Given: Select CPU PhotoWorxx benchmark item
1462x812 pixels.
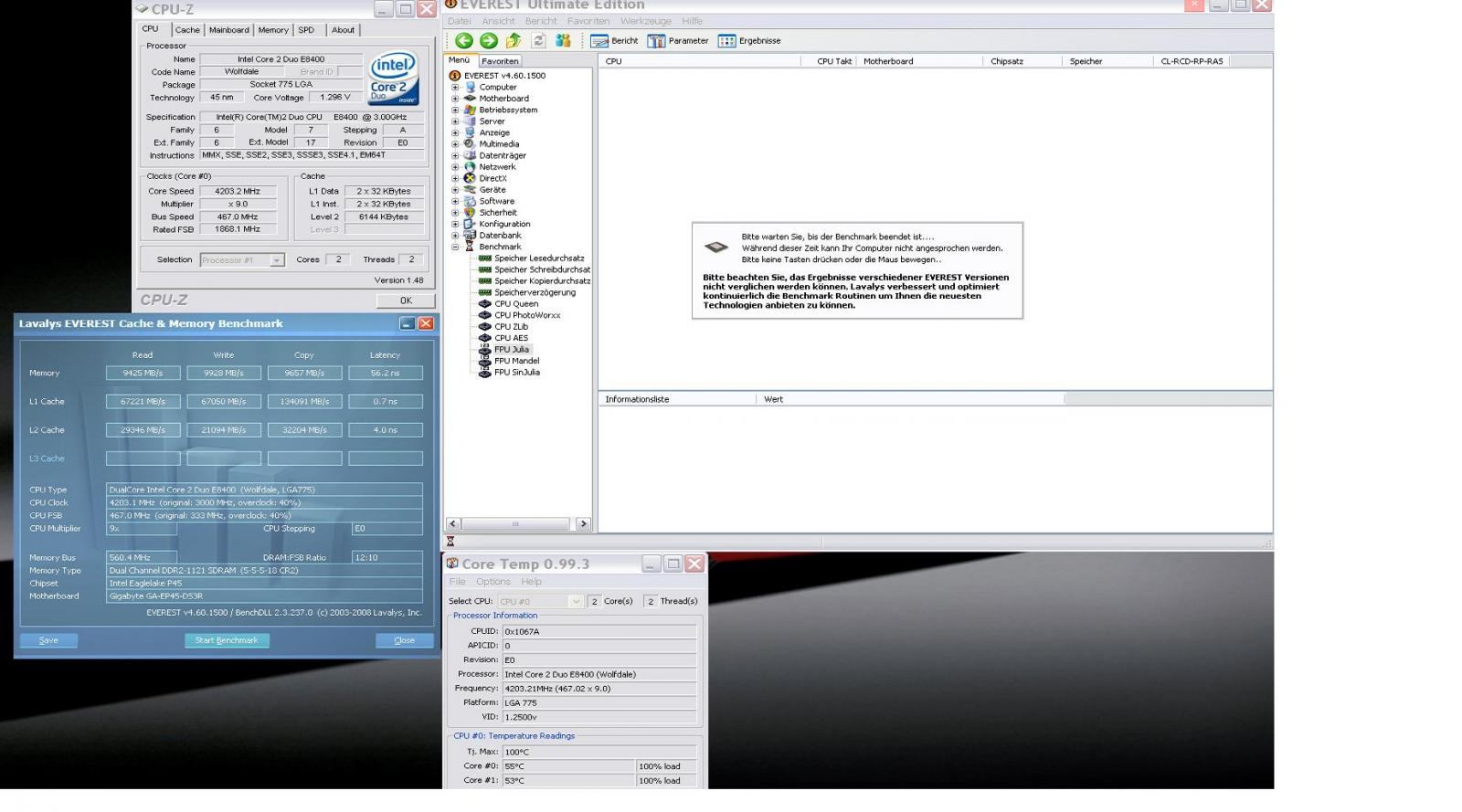Looking at the screenshot, I should (527, 315).
